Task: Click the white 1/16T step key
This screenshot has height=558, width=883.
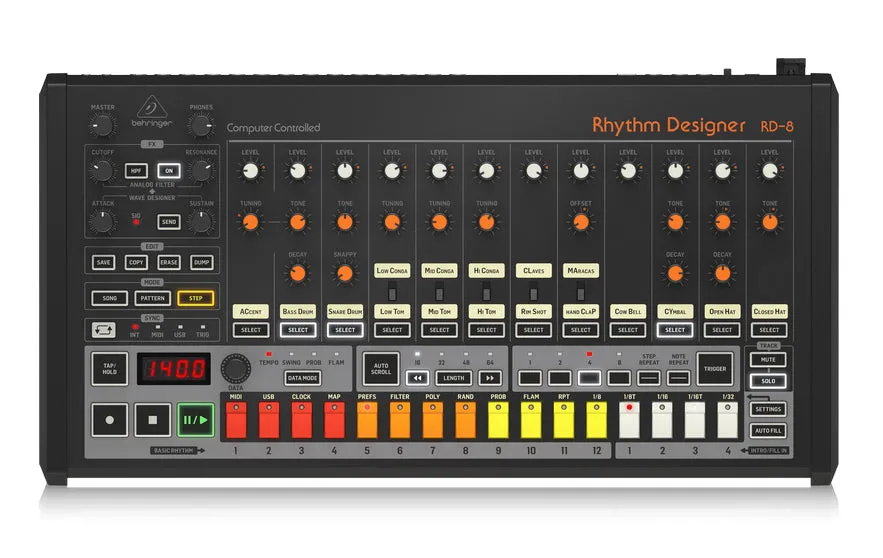Action: point(695,419)
